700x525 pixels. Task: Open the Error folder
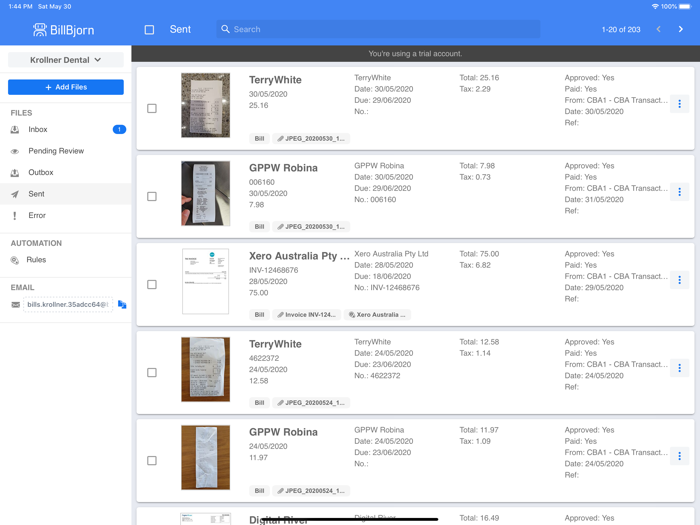click(66, 215)
